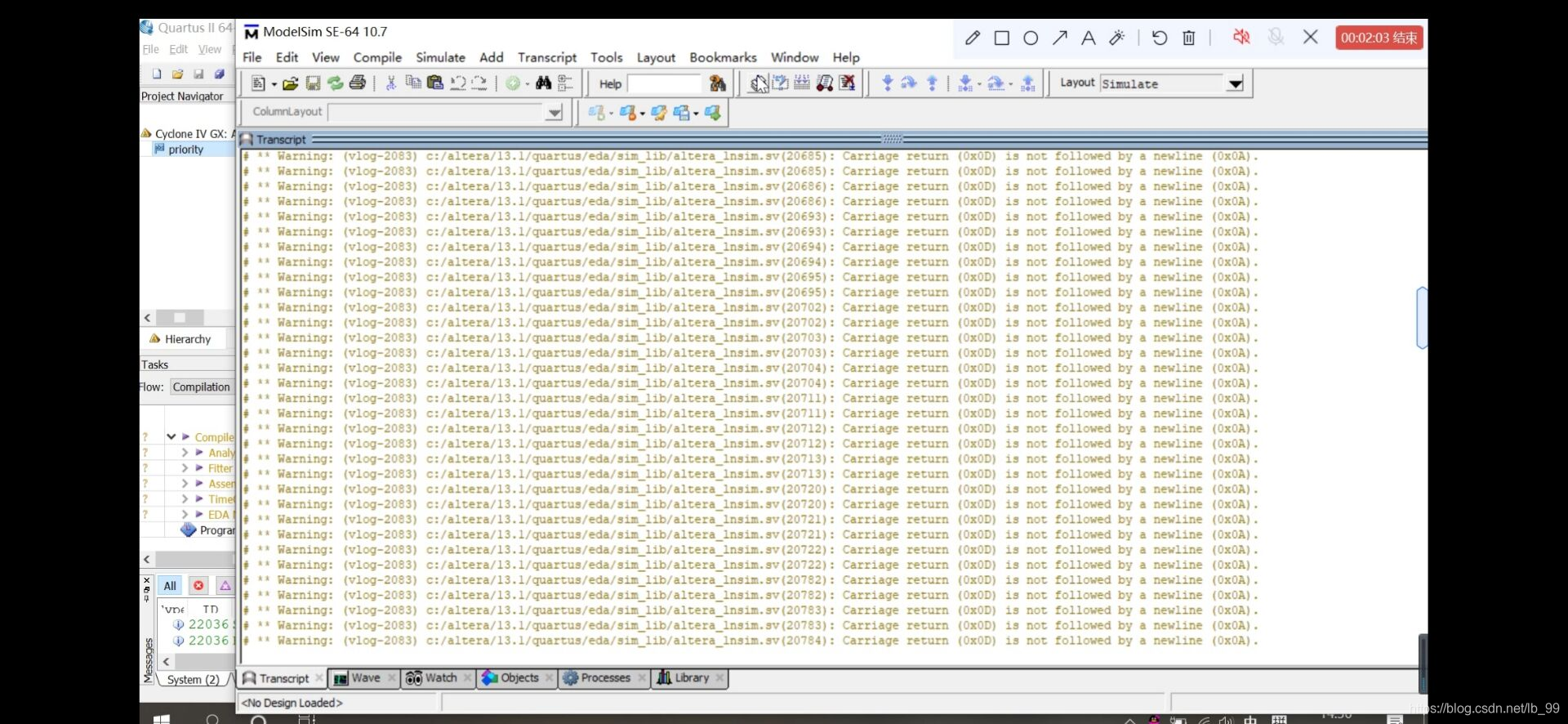Toggle the error message filter red icon
This screenshot has height=724, width=1568.
pyautogui.click(x=198, y=586)
